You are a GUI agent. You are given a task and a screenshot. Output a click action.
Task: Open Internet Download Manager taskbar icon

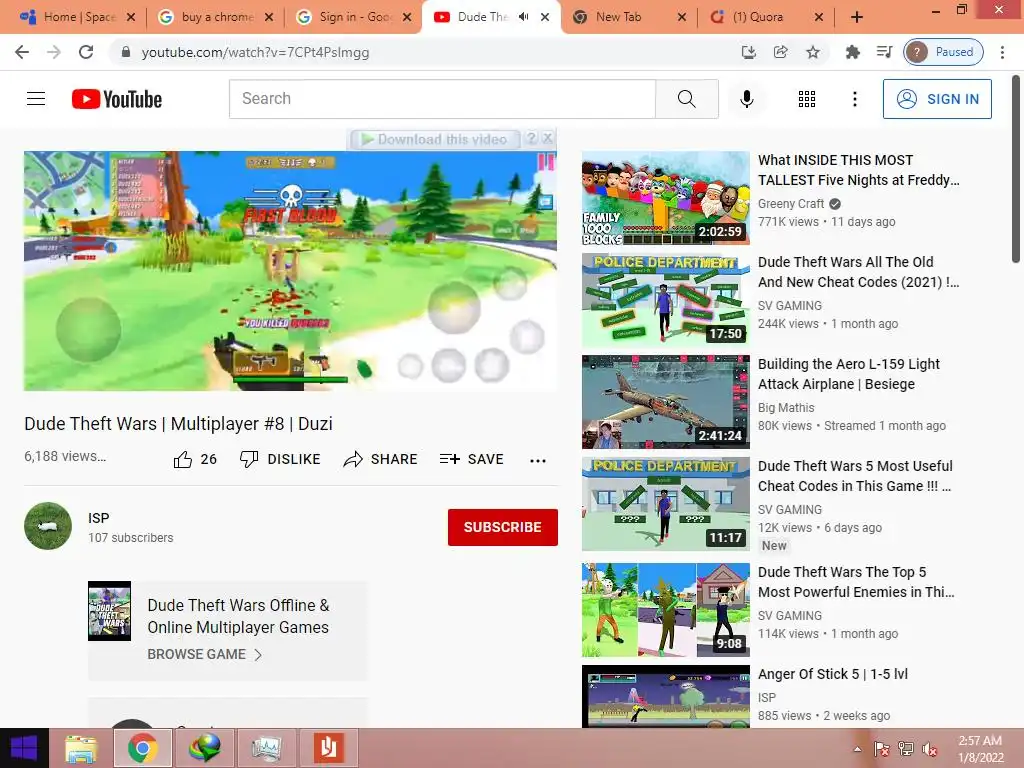(x=204, y=748)
